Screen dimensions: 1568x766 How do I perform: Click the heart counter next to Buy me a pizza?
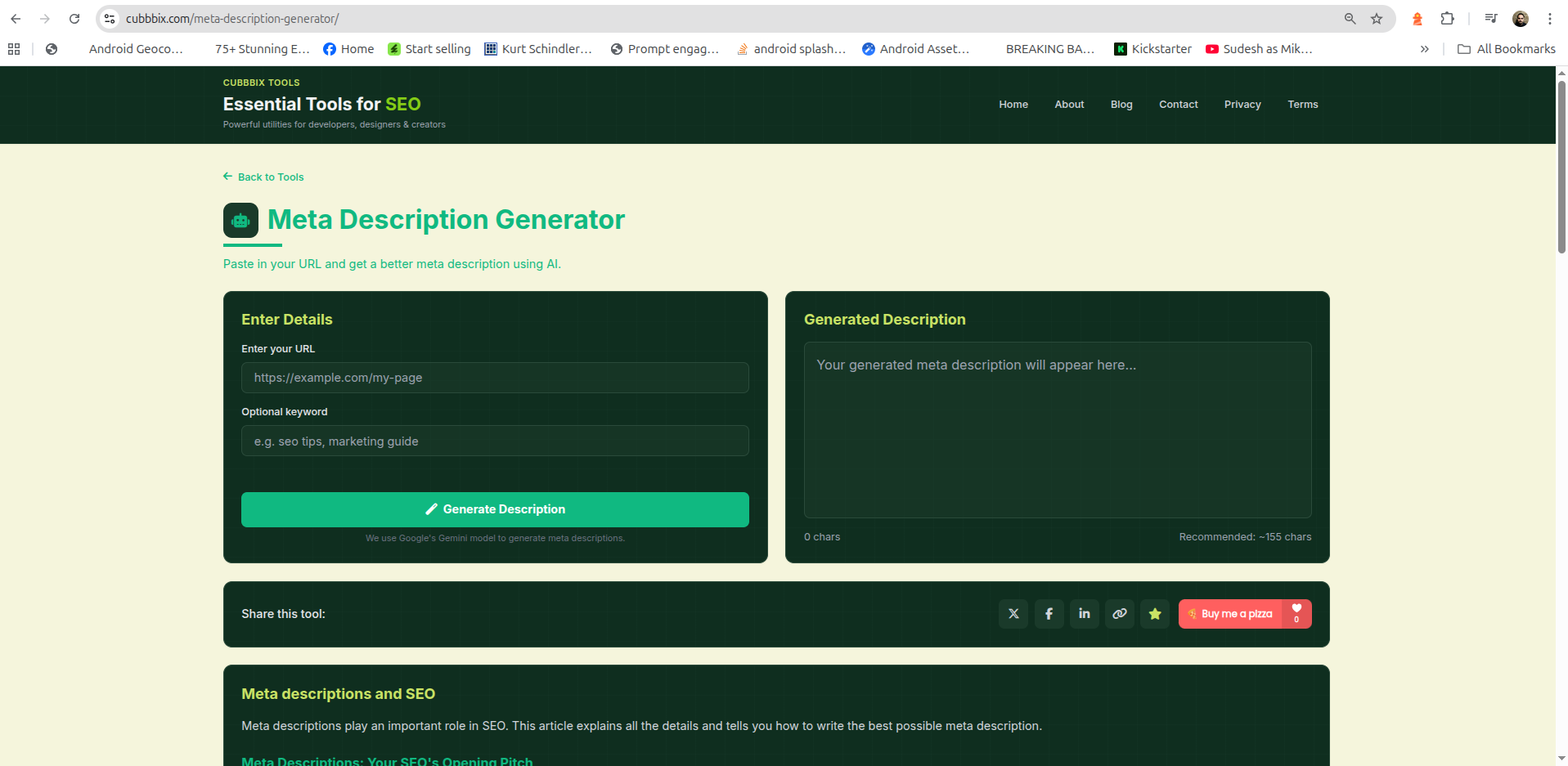click(1296, 613)
